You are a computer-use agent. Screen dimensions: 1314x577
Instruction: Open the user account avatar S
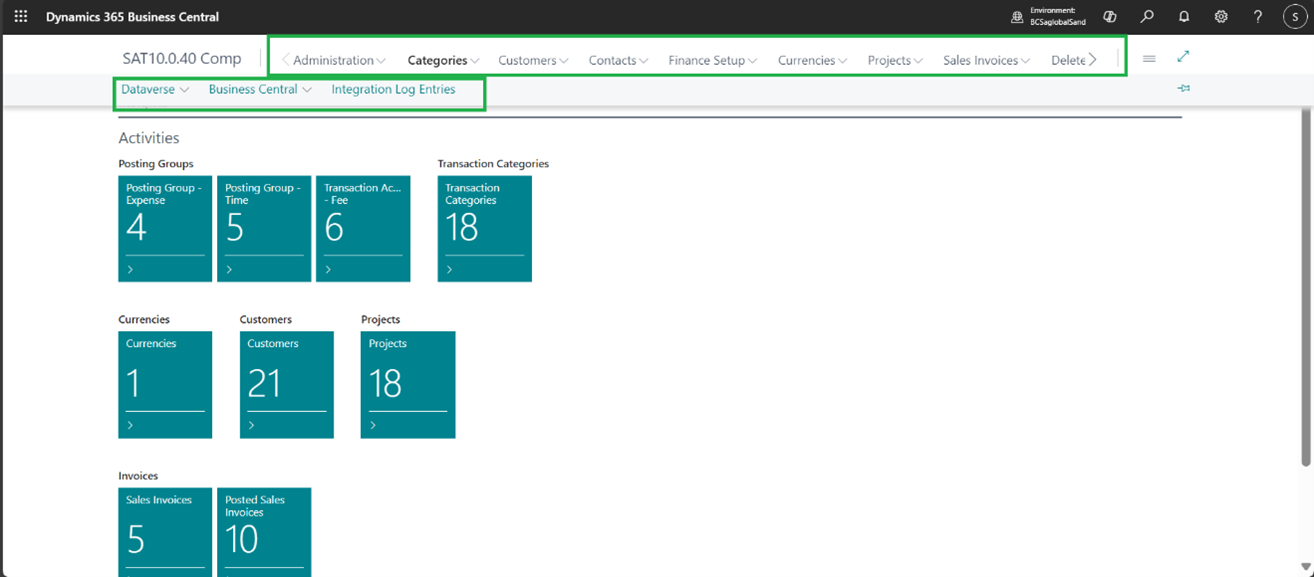click(x=1295, y=17)
